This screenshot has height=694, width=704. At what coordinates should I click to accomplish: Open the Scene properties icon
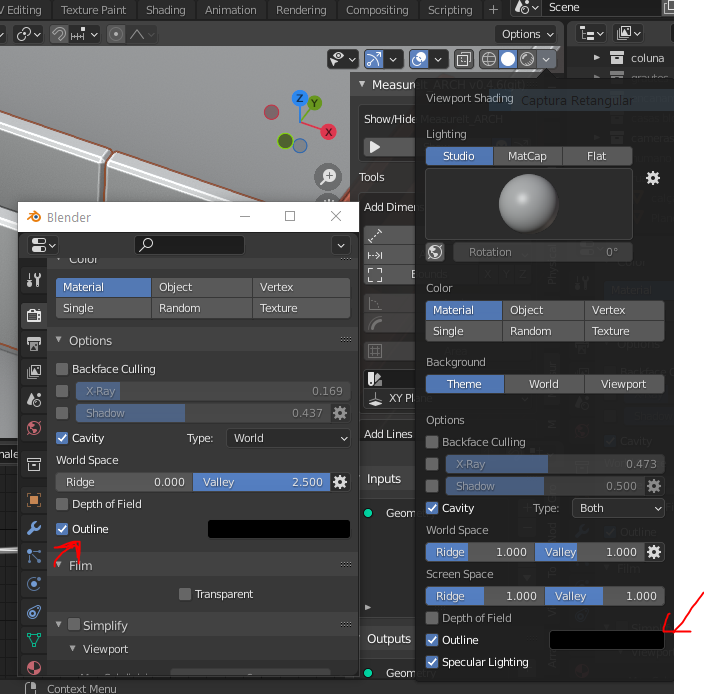[x=34, y=400]
